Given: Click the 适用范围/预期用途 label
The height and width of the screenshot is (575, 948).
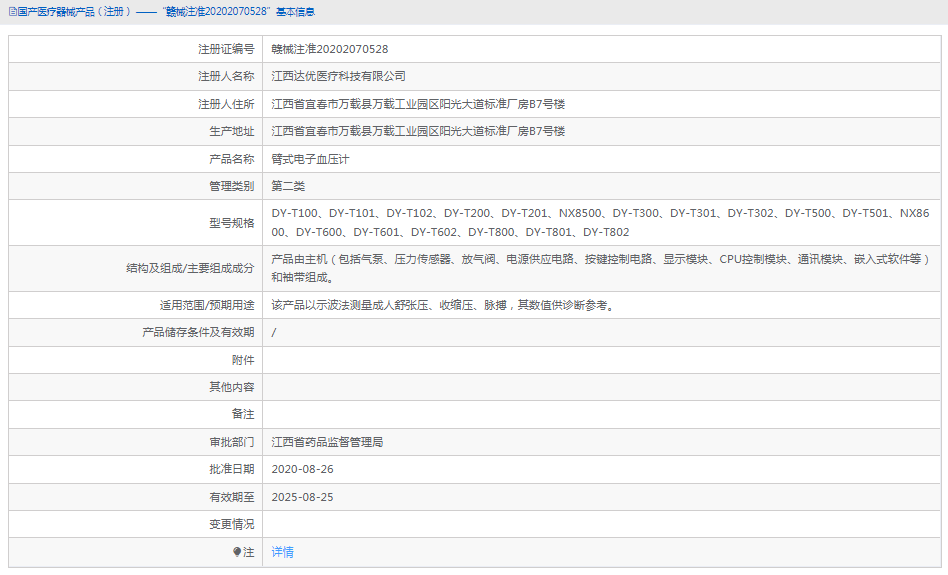Looking at the screenshot, I should click(207, 305).
